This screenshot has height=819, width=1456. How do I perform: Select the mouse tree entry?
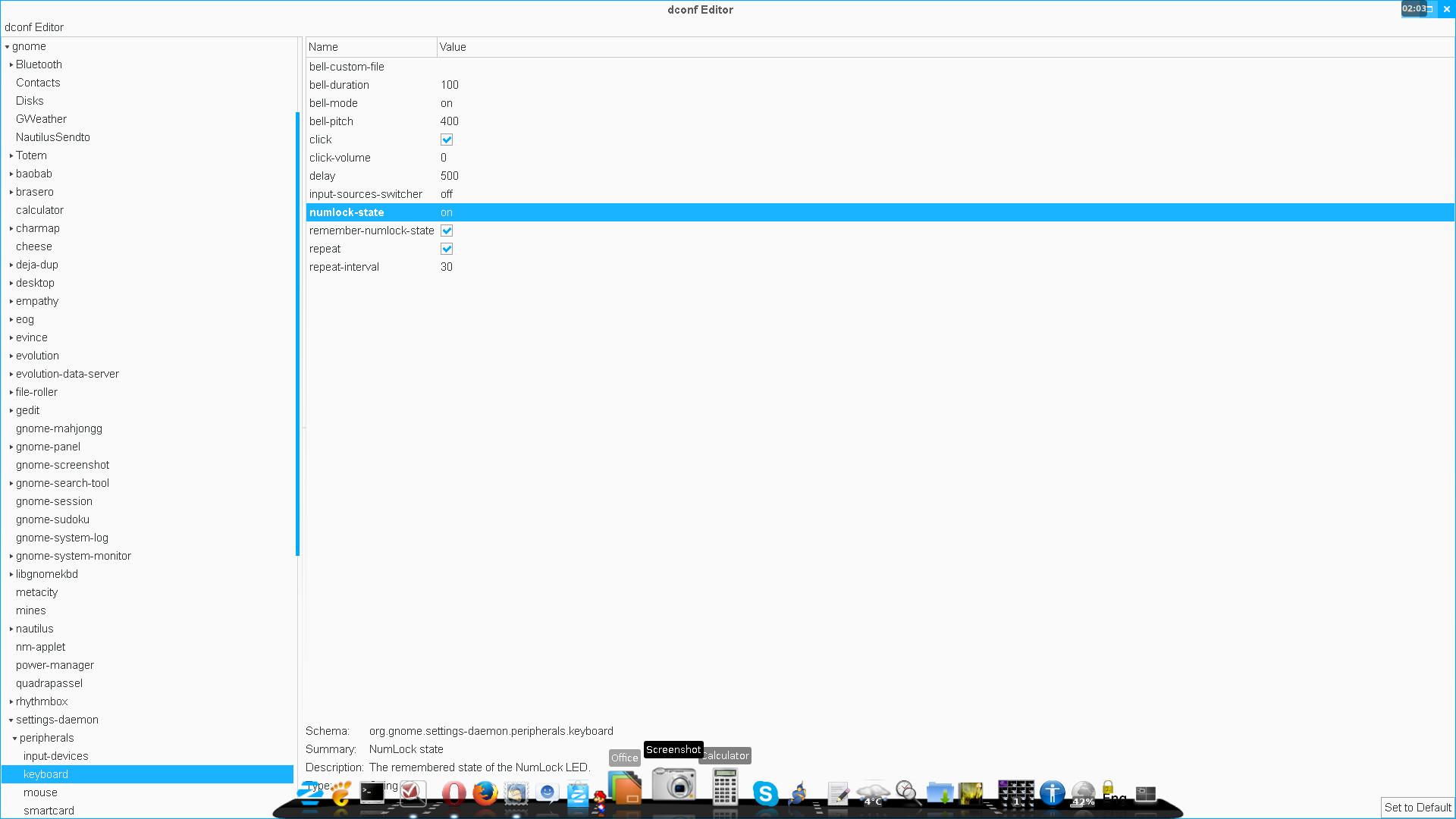click(x=40, y=792)
